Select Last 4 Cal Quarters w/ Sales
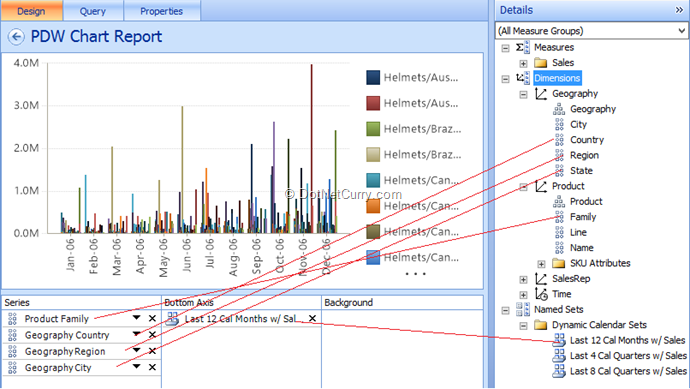The image size is (690, 389). coord(628,356)
